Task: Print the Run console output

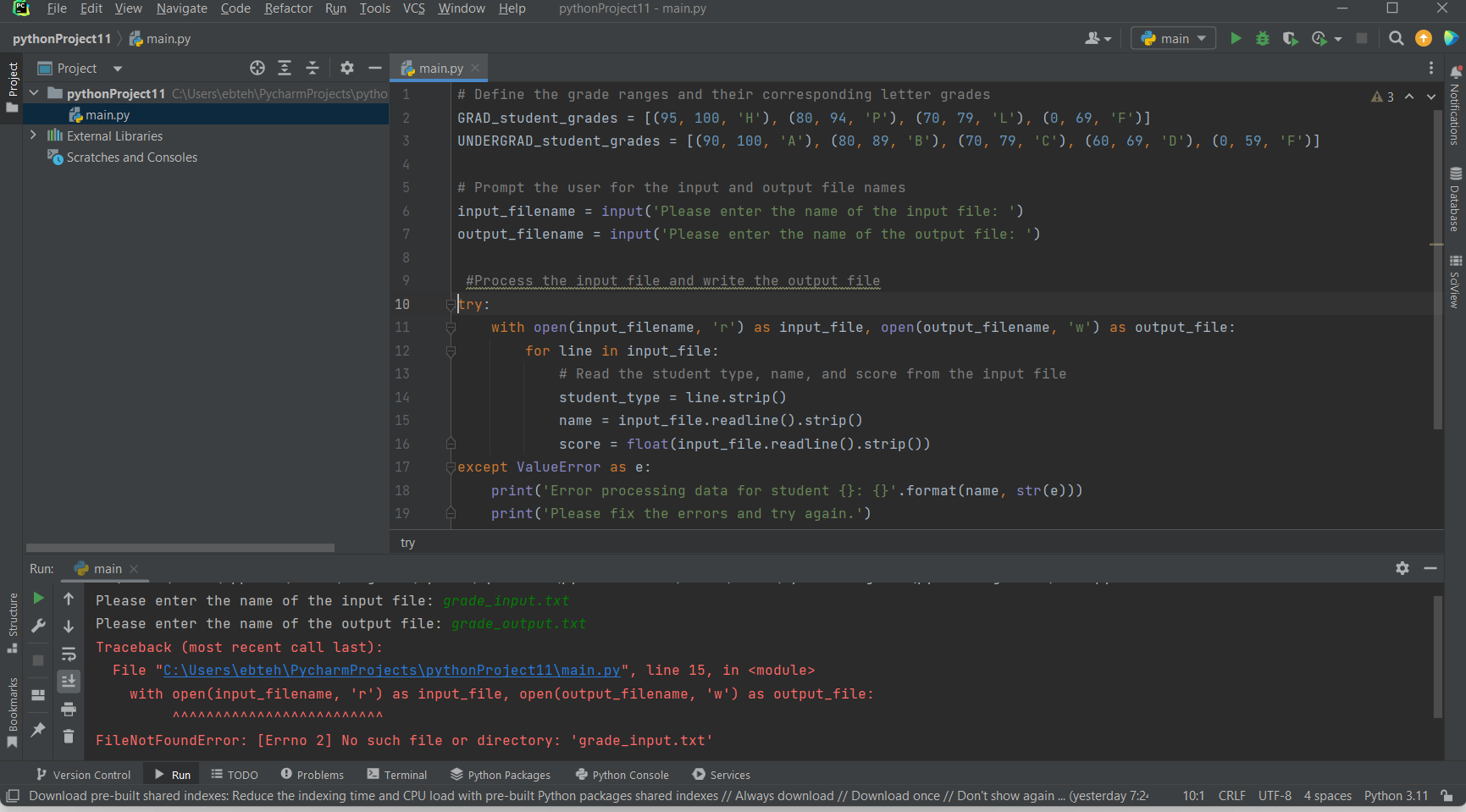Action: [69, 709]
